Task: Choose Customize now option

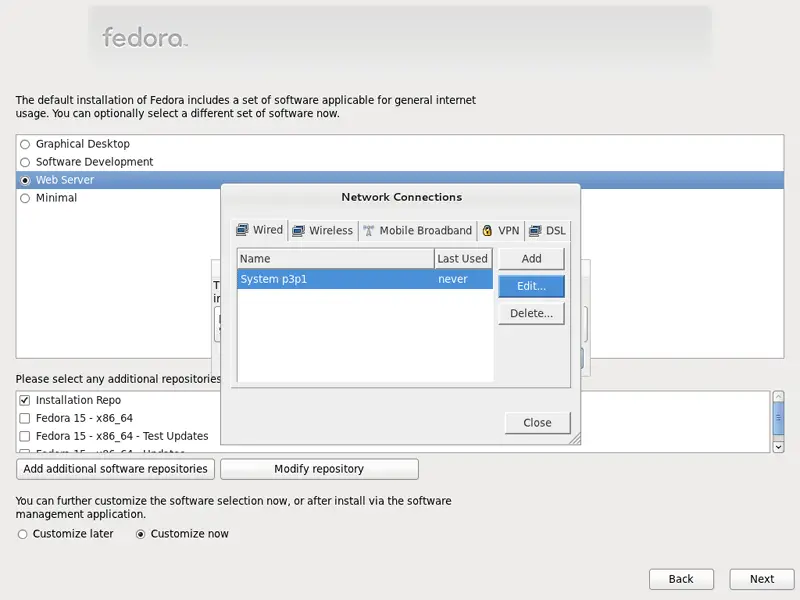Action: tap(140, 534)
